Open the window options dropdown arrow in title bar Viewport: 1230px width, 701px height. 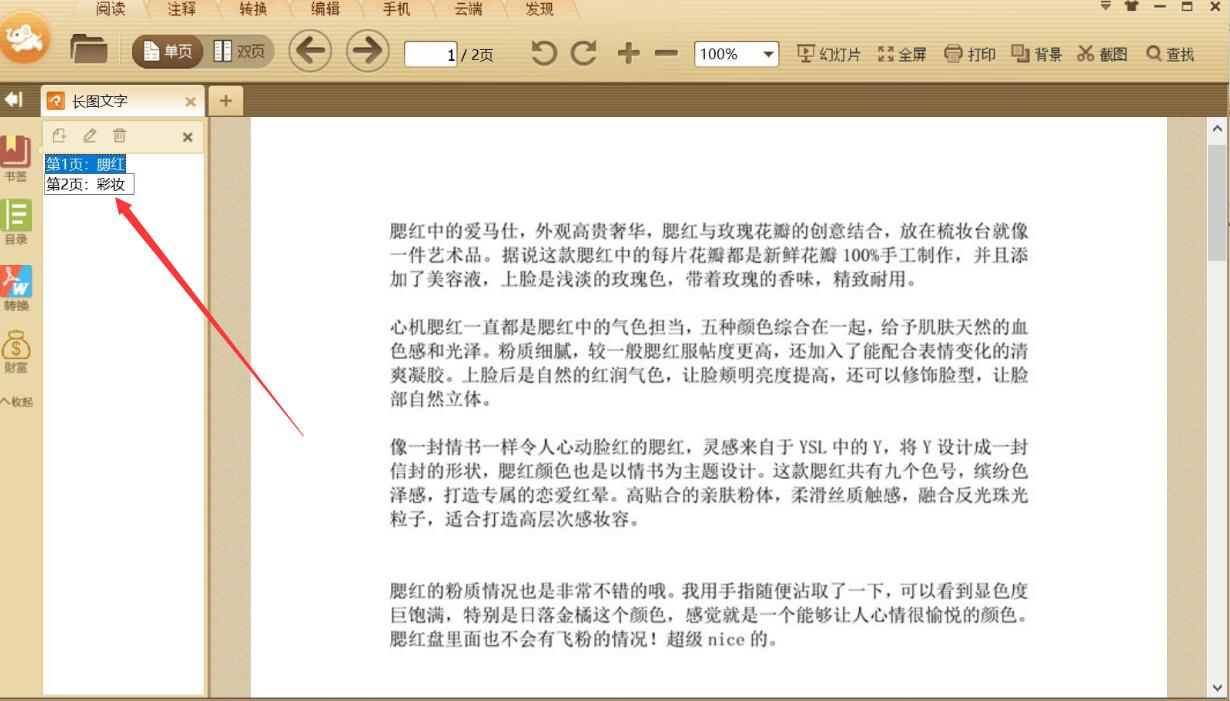(1106, 6)
